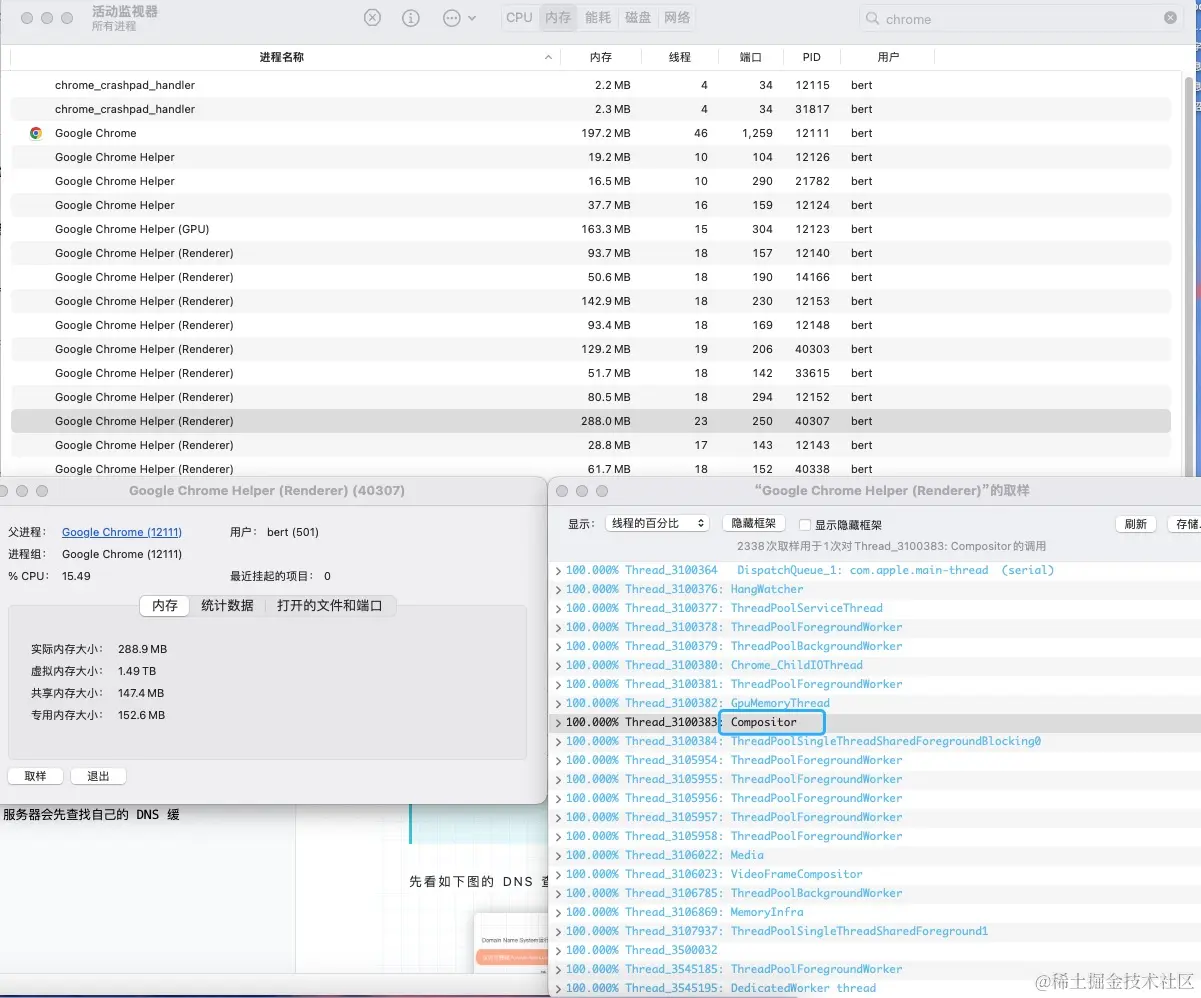This screenshot has width=1201, height=998.
Task: Switch to the 网络 tab
Action: click(677, 18)
